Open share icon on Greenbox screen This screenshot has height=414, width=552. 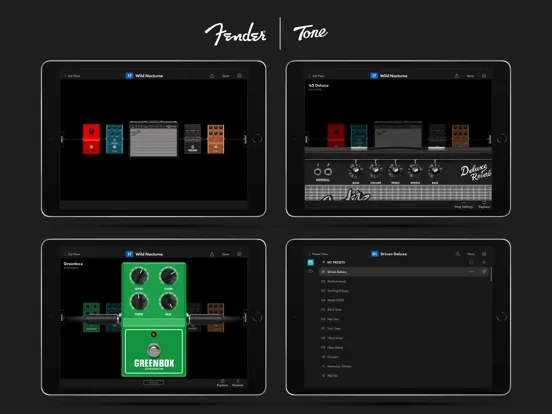[212, 254]
